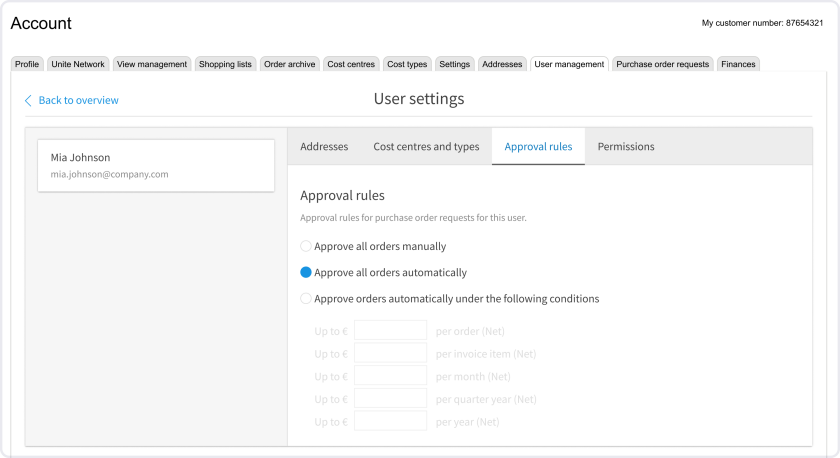Open the Permissions tab

tap(626, 146)
